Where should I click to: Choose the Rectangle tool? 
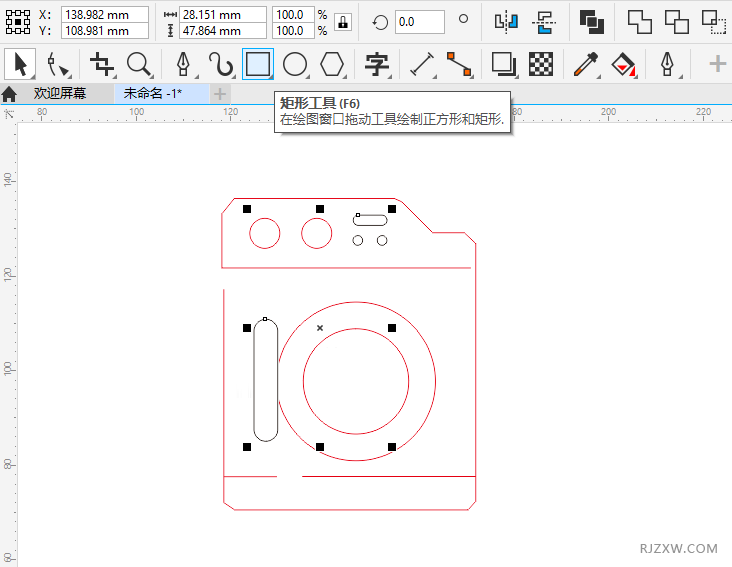coord(258,65)
